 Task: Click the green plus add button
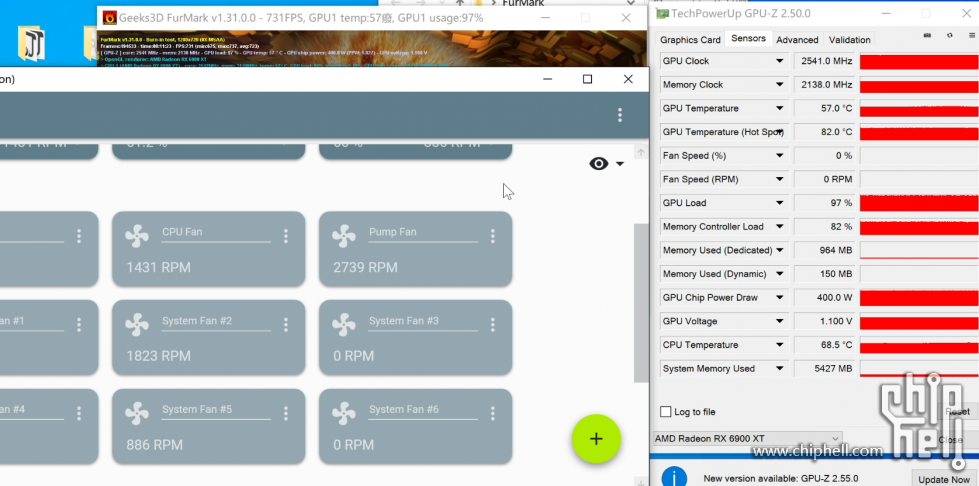click(596, 439)
